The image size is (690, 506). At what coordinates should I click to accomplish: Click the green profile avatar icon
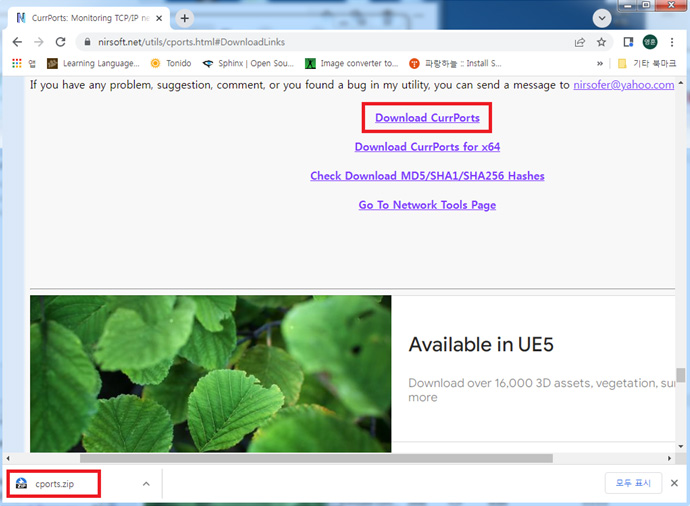[650, 42]
